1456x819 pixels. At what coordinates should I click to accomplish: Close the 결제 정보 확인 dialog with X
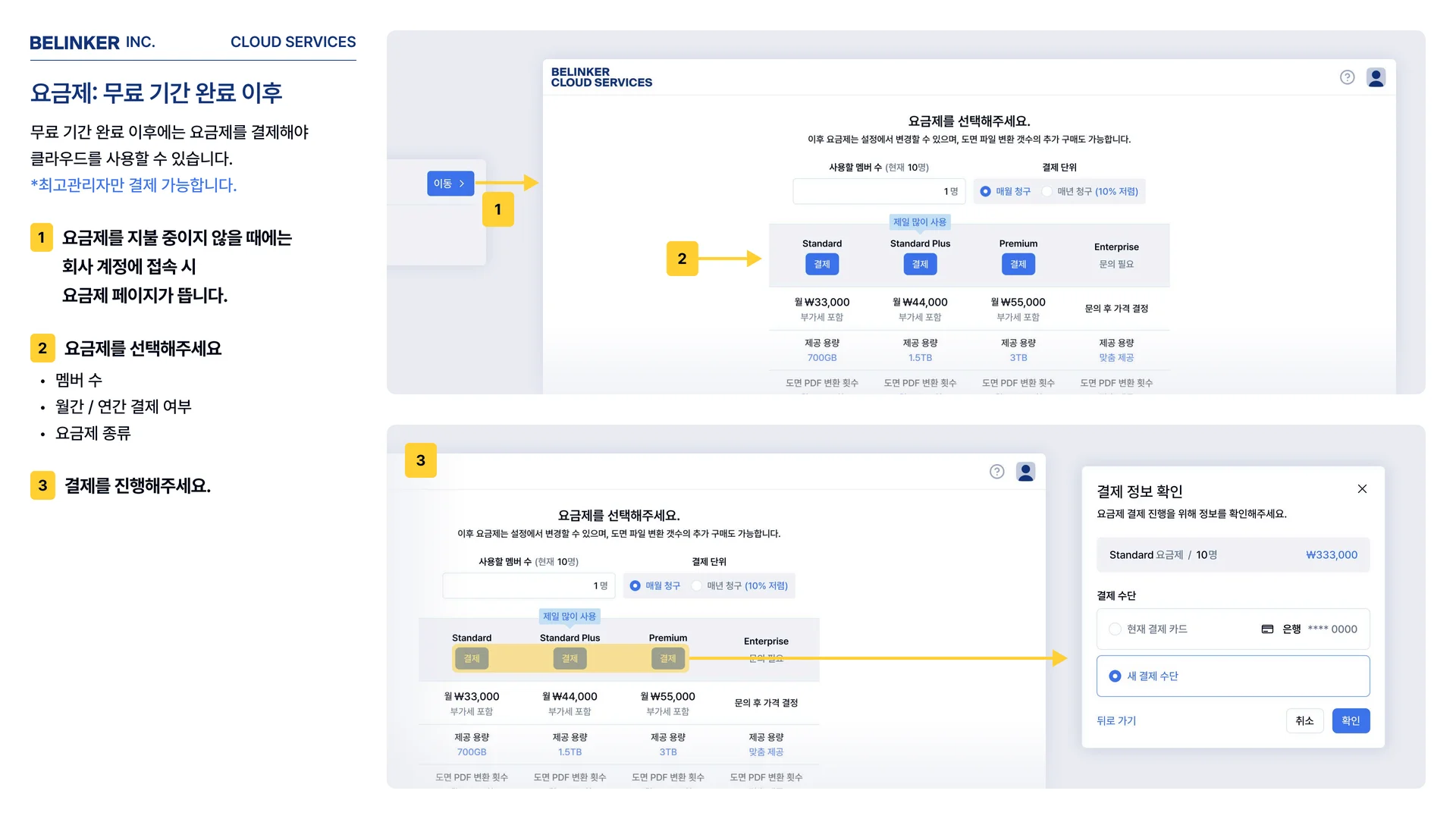(x=1362, y=489)
